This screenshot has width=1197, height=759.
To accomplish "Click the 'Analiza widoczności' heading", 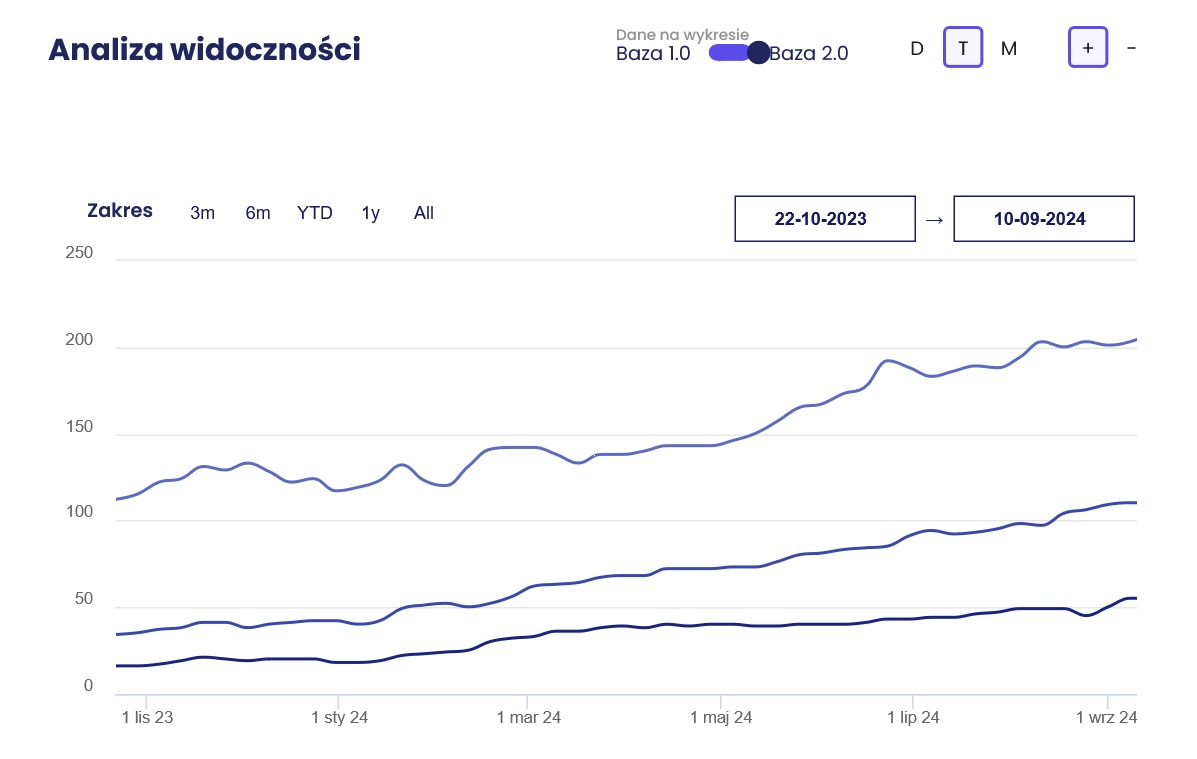I will tap(204, 50).
